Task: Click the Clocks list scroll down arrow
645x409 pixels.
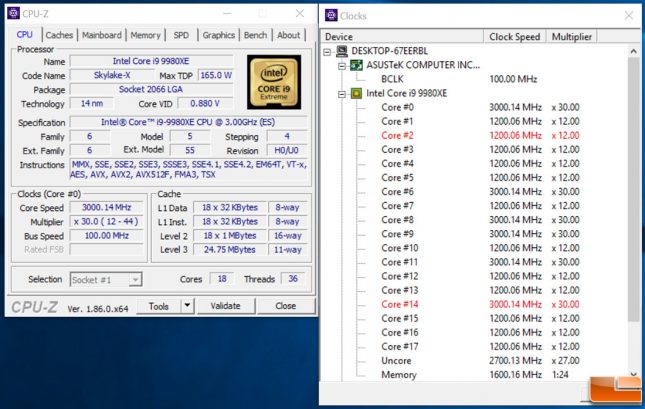Action: coord(633,374)
